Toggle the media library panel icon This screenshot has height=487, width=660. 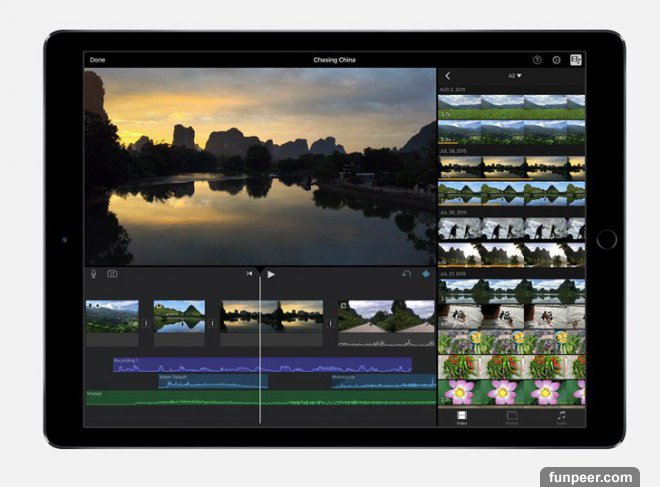coord(576,60)
